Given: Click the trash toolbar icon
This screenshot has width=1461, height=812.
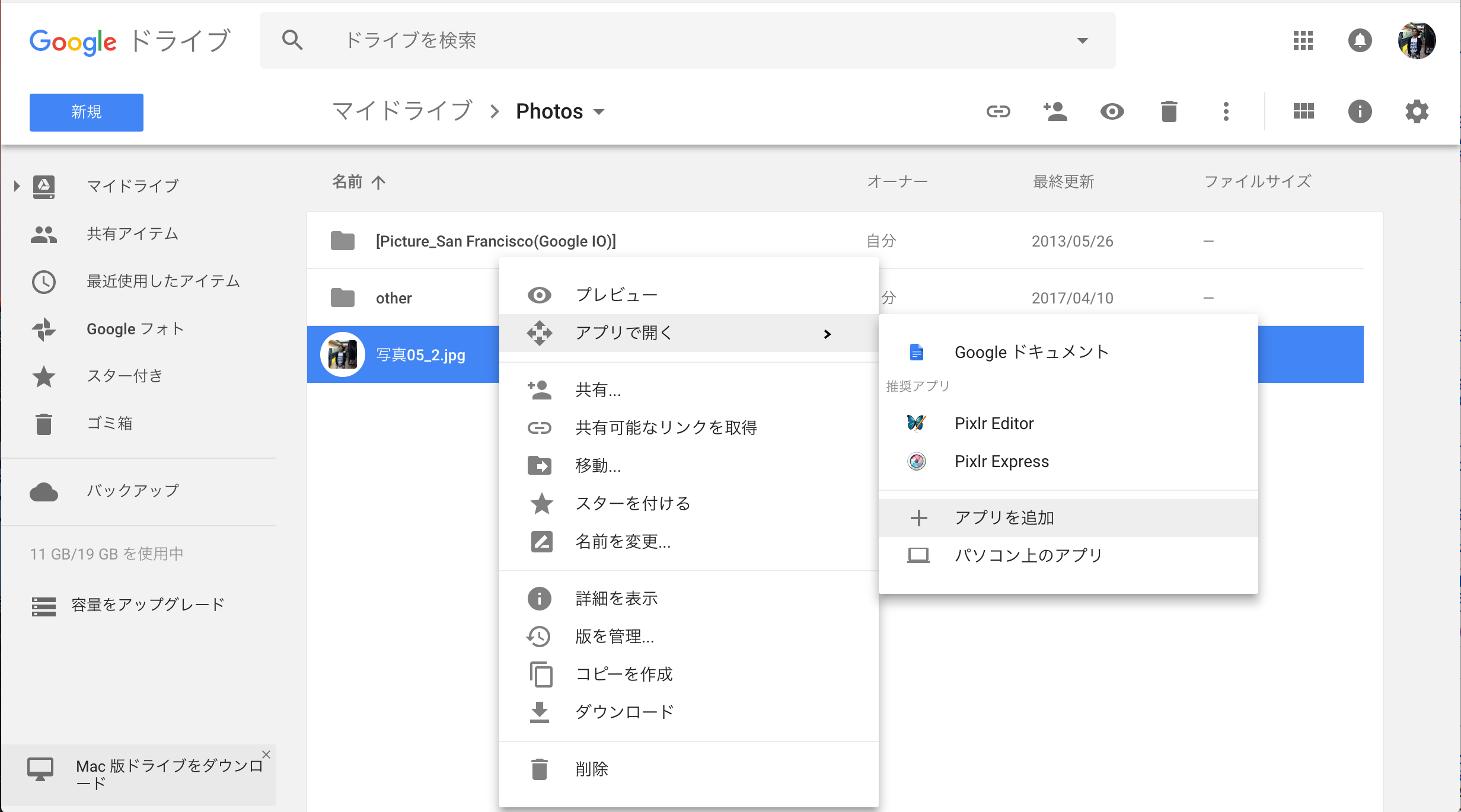Looking at the screenshot, I should pos(1169,111).
